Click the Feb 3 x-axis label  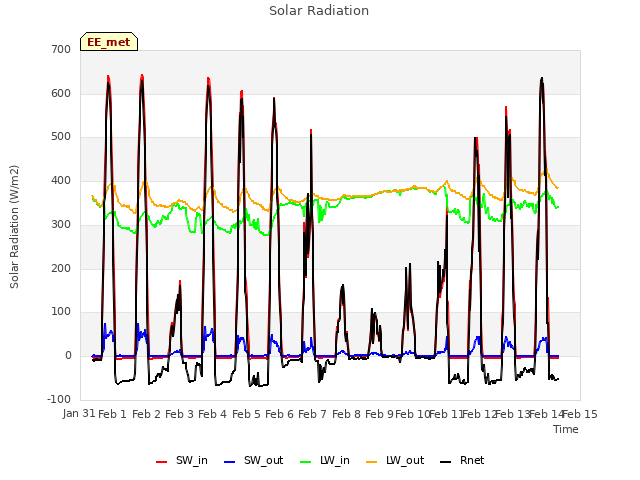tap(179, 414)
